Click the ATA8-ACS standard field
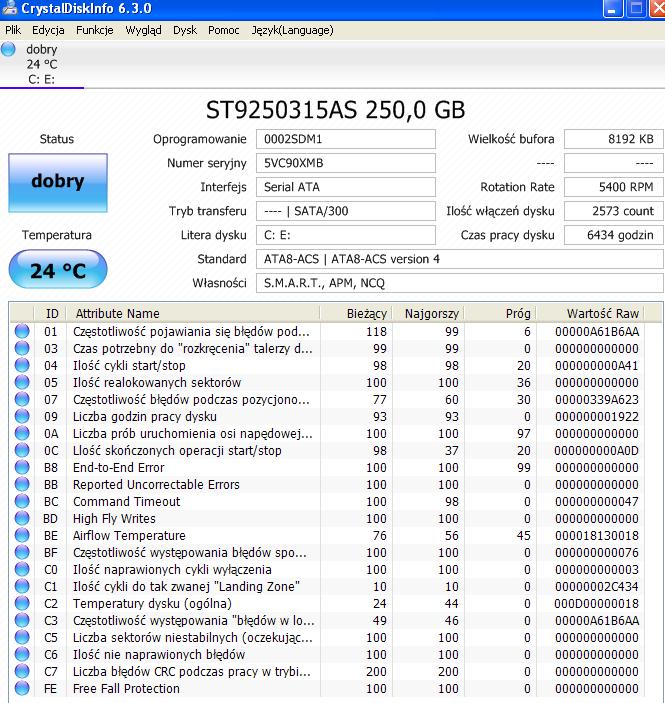Screen dimensions: 665x703 point(460,259)
